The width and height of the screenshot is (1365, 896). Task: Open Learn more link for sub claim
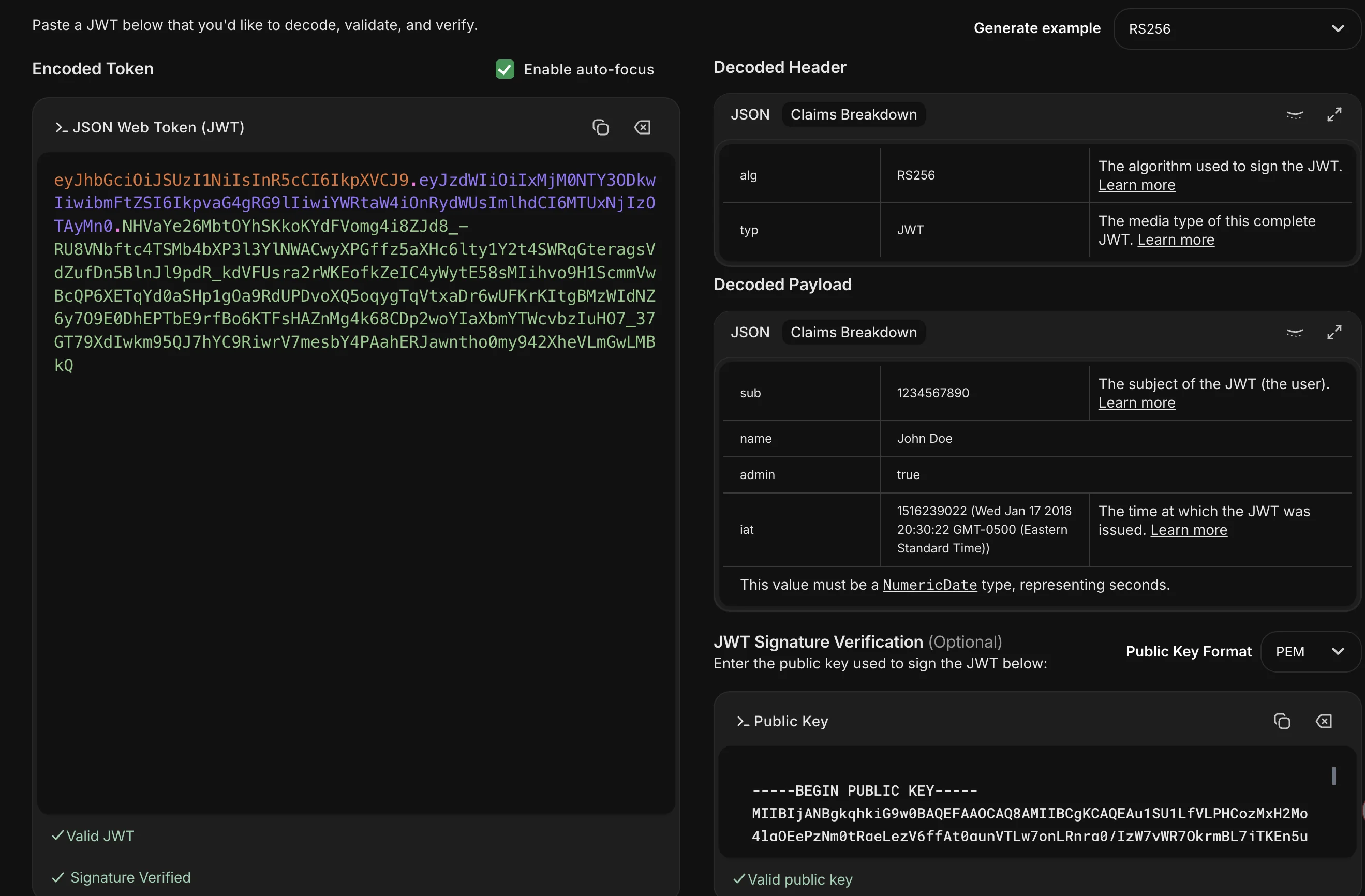click(x=1137, y=403)
